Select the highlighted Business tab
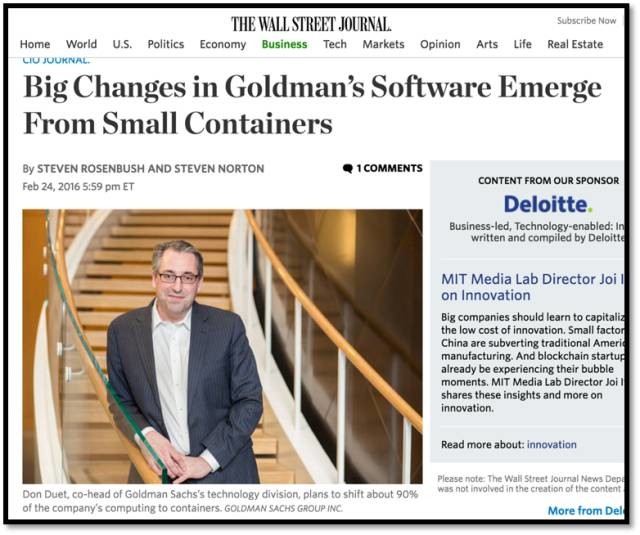Screen dimensions: 640x535 pyautogui.click(x=284, y=44)
